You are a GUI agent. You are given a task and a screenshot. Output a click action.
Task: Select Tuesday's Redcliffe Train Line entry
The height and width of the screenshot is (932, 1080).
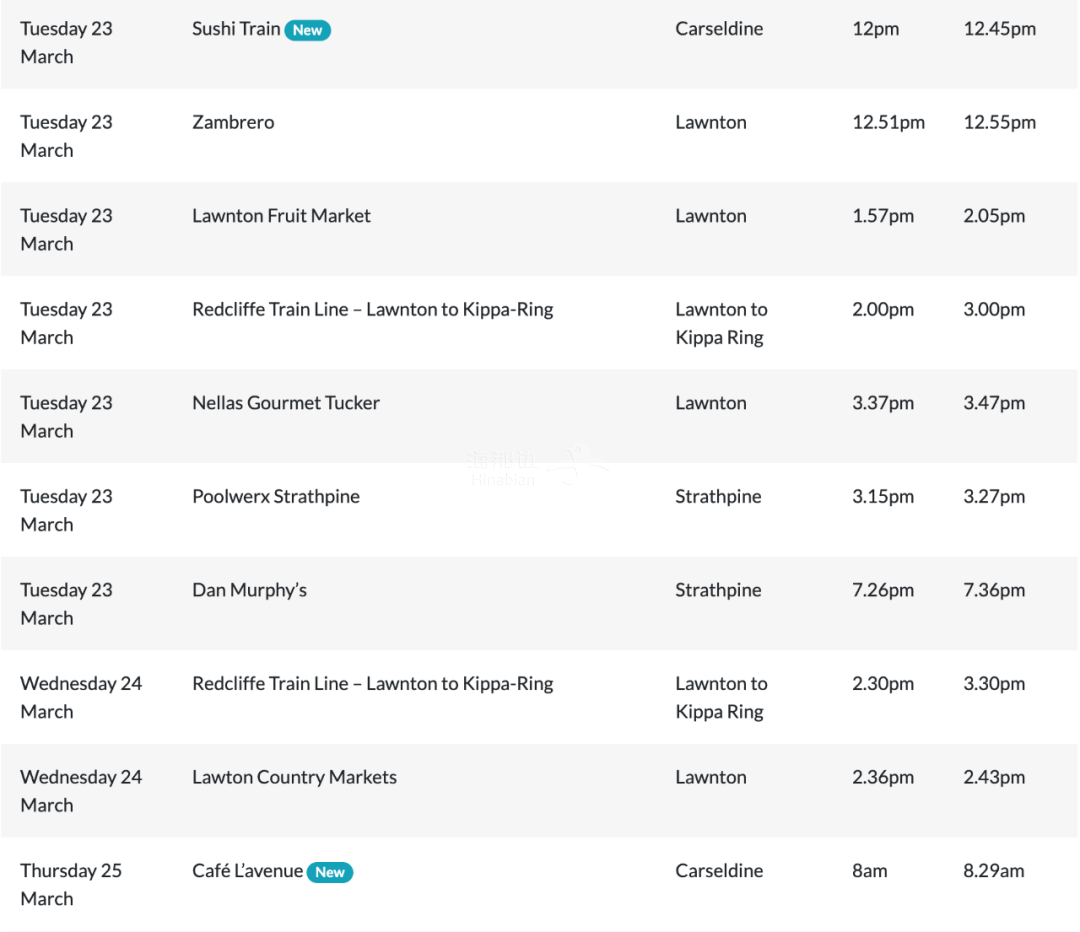(373, 310)
